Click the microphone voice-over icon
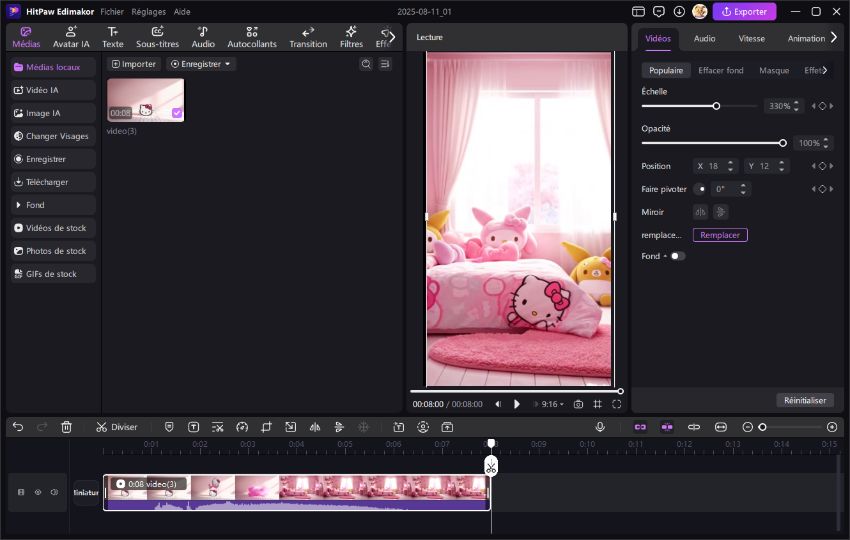Viewport: 850px width, 540px height. (x=600, y=427)
